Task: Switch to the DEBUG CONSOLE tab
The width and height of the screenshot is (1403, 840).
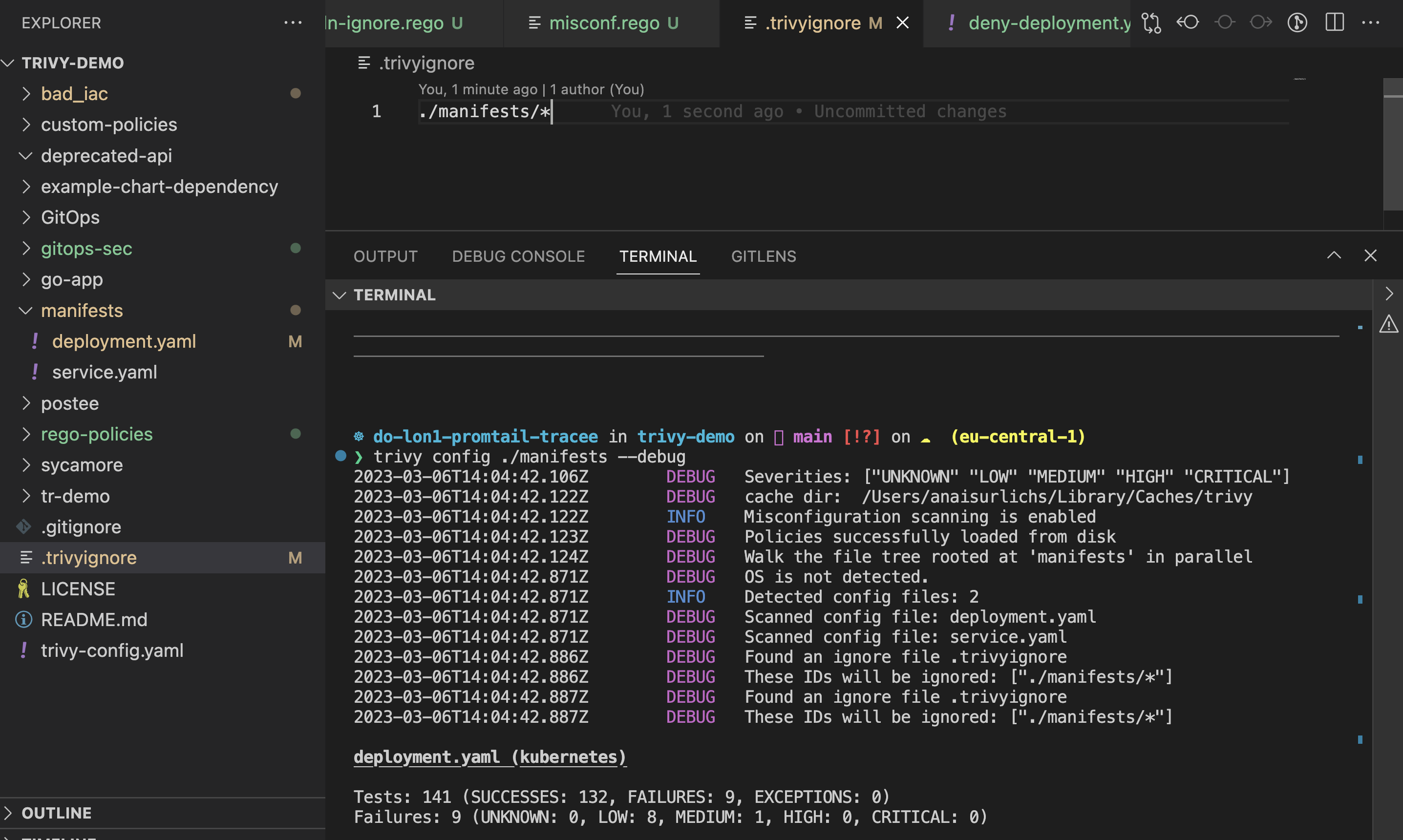Action: click(x=518, y=256)
